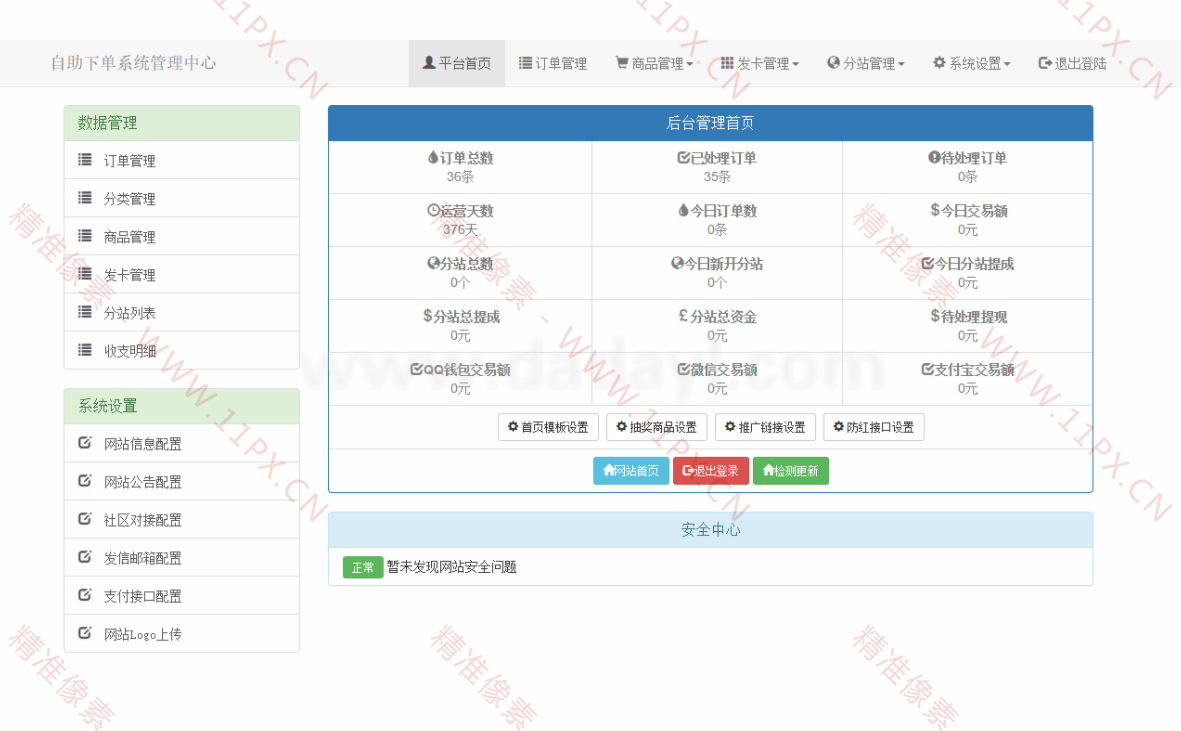Viewport: 1181px width, 731px height.
Task: Click list icon beside sidebar 订单管理
Action: 85,160
